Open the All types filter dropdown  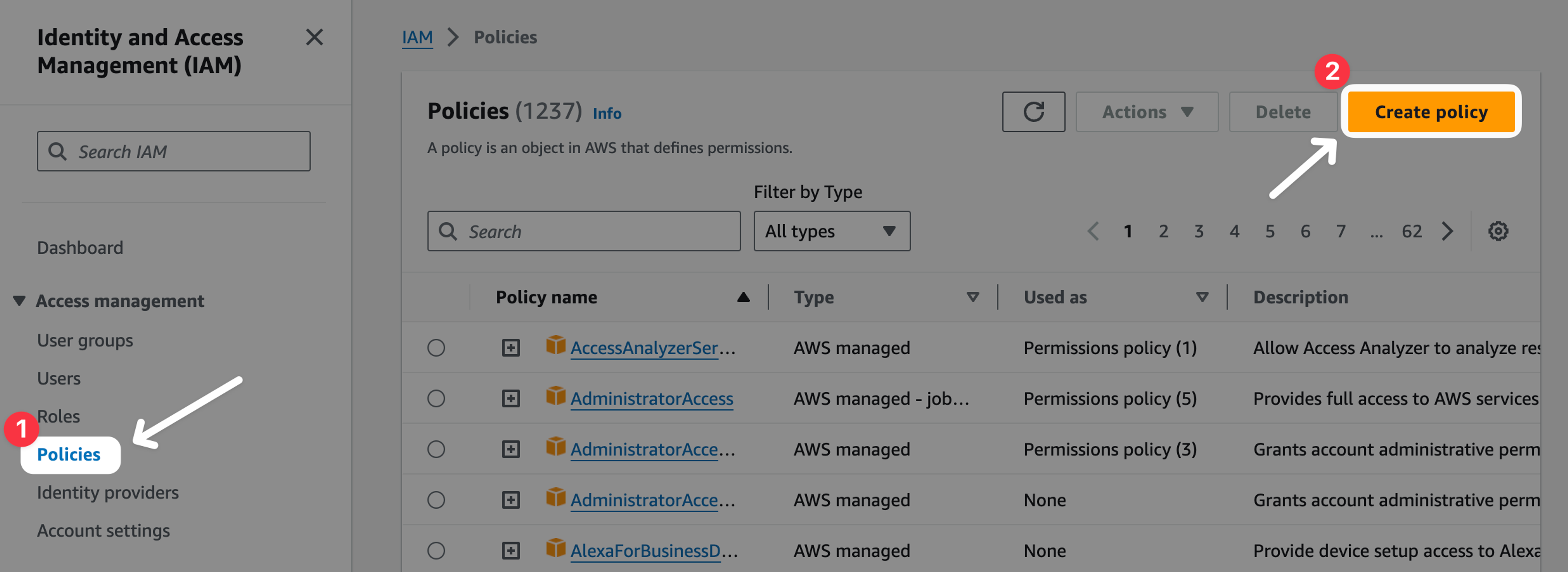coord(832,231)
